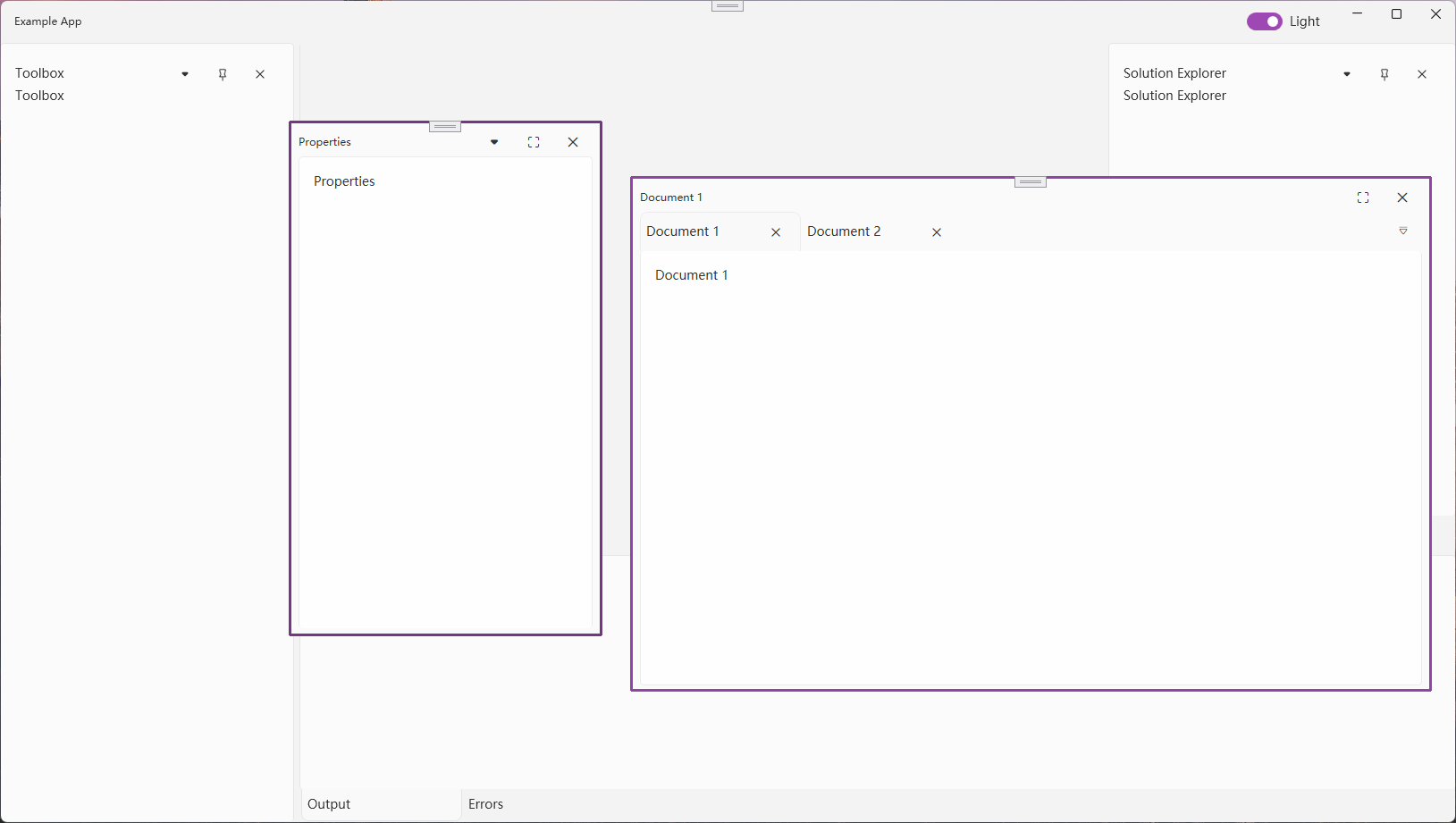Pin the Toolbox panel
The width and height of the screenshot is (1456, 823).
tap(223, 74)
